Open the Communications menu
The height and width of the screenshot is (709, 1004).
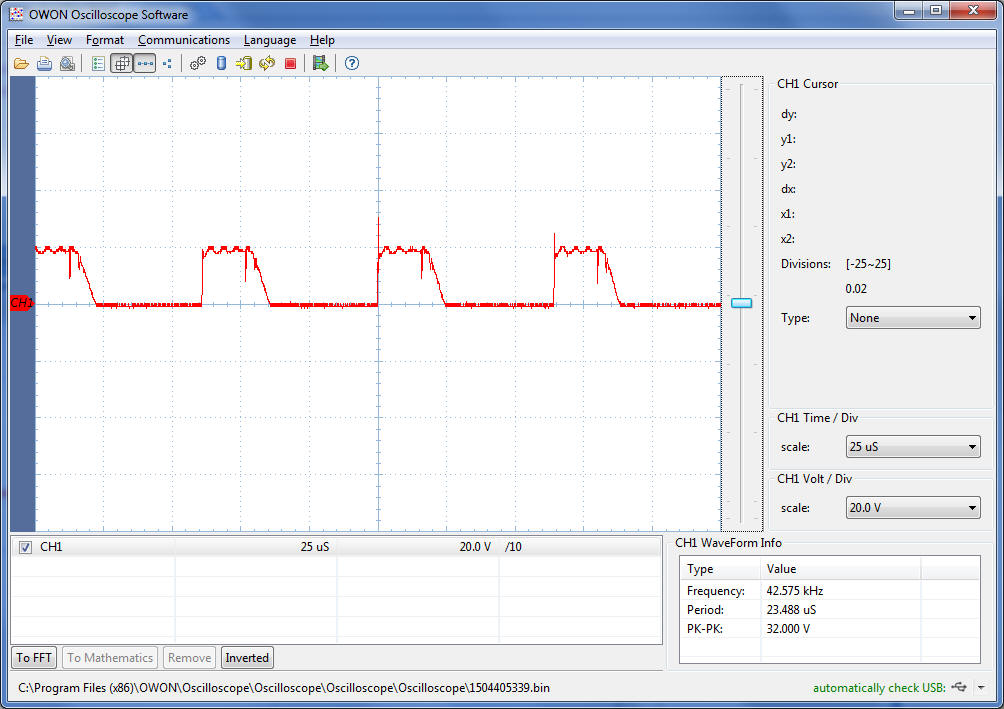184,40
